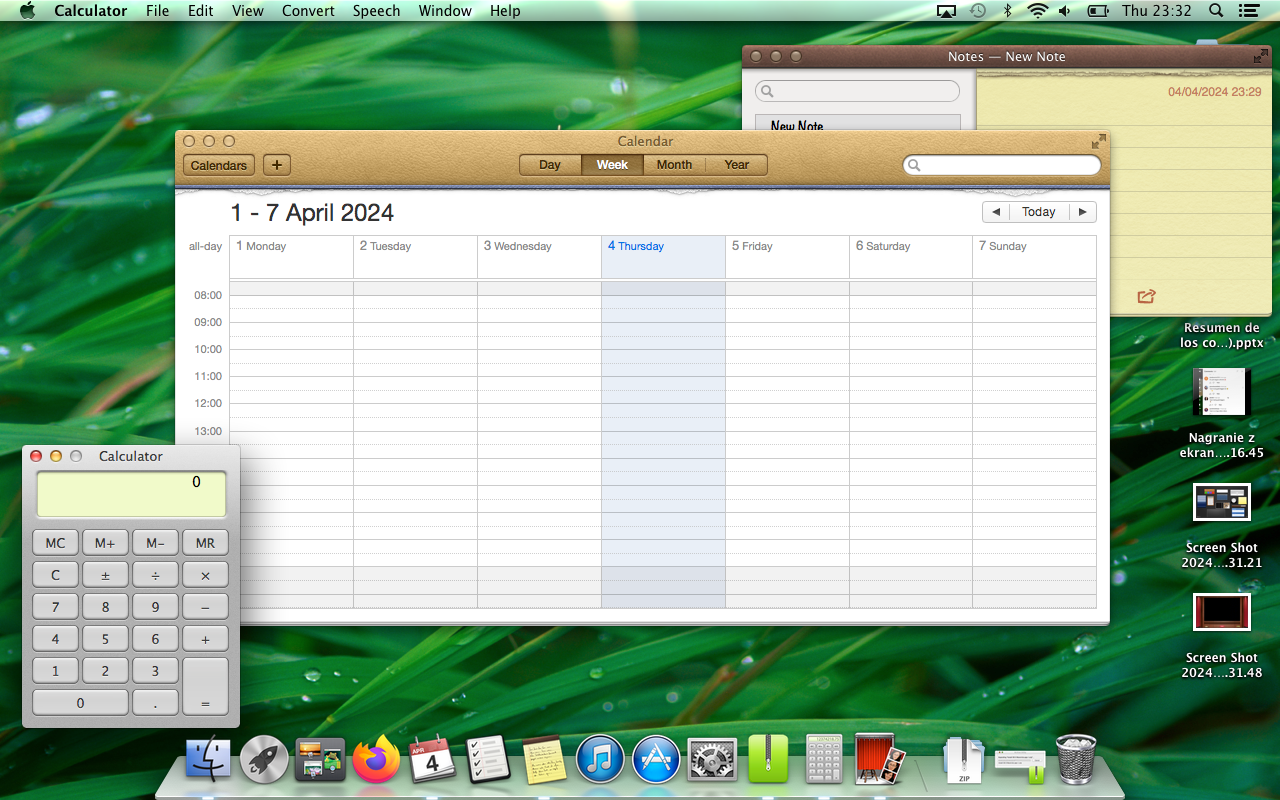
Task: Click the divide button on Calculator
Action: pyautogui.click(x=155, y=575)
